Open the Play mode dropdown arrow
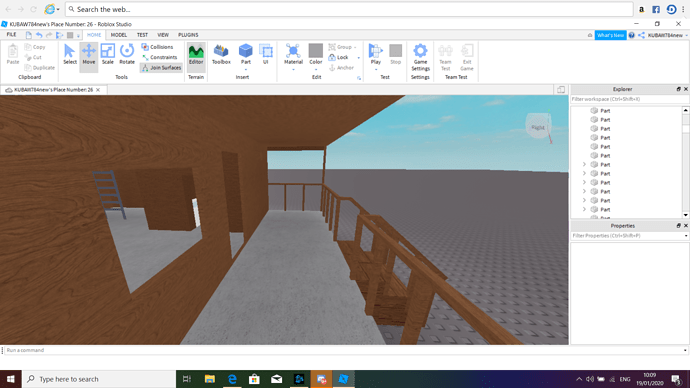The width and height of the screenshot is (690, 388). pyautogui.click(x=375, y=69)
